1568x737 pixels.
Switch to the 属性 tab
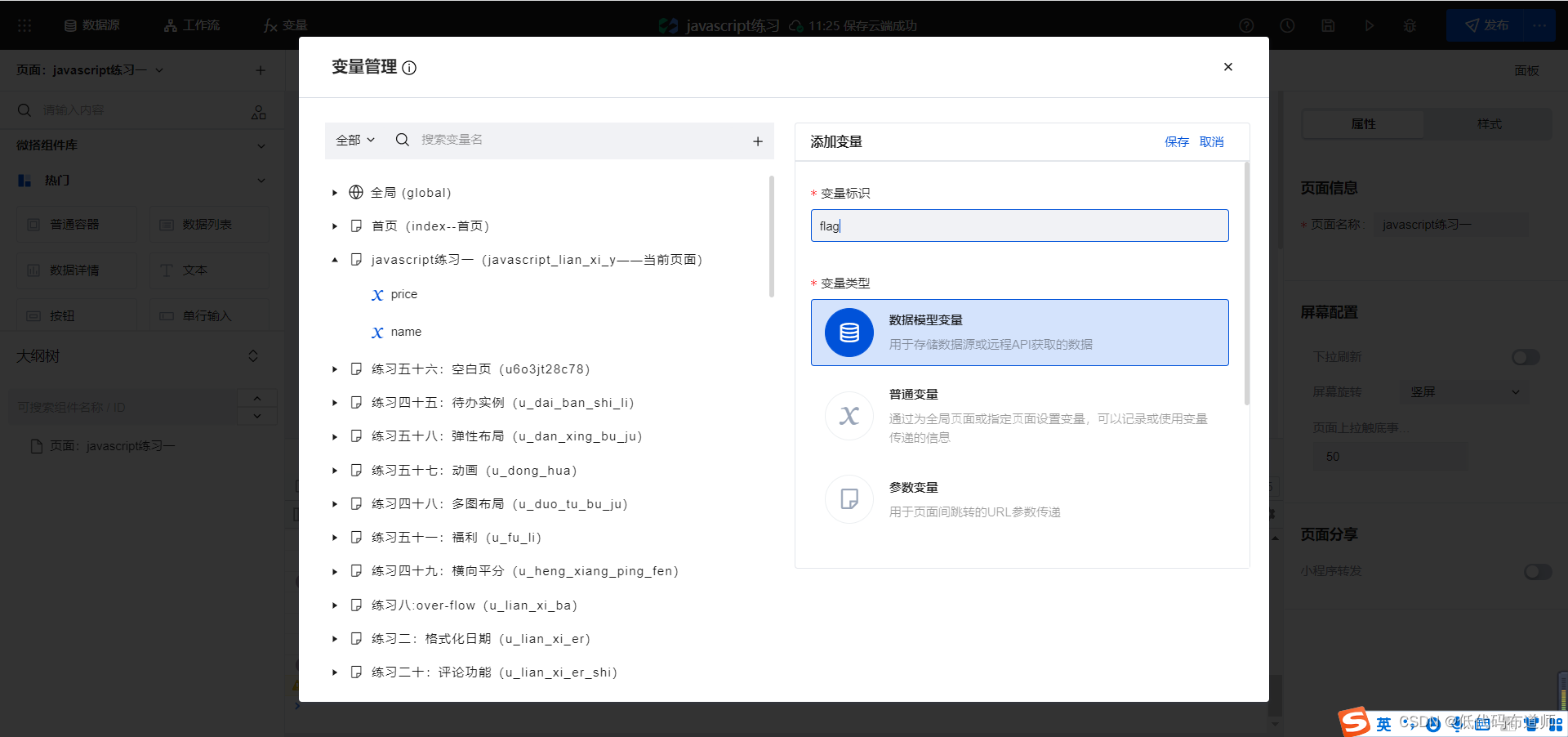pyautogui.click(x=1363, y=124)
